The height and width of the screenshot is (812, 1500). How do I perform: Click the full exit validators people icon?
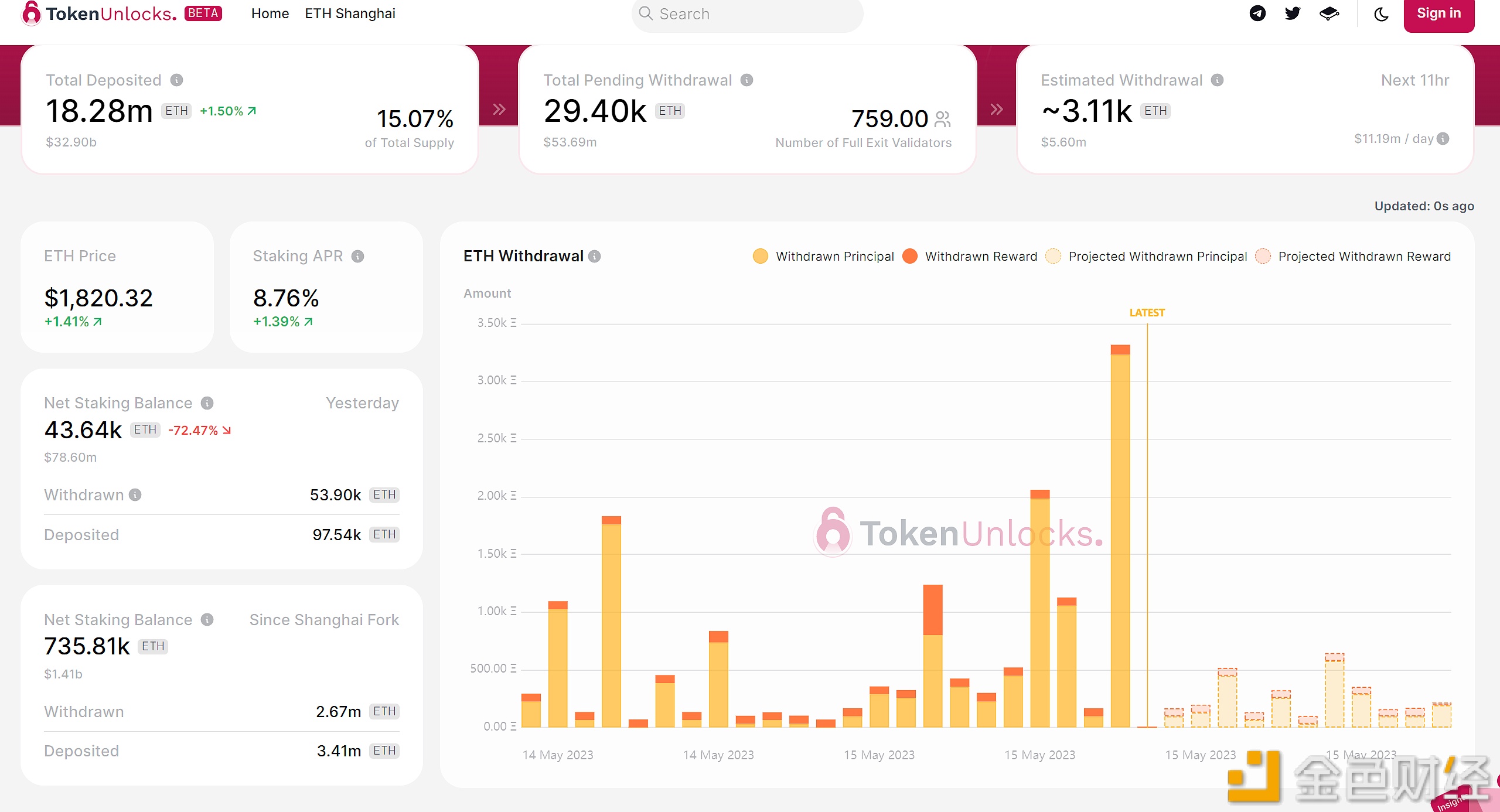pos(942,120)
